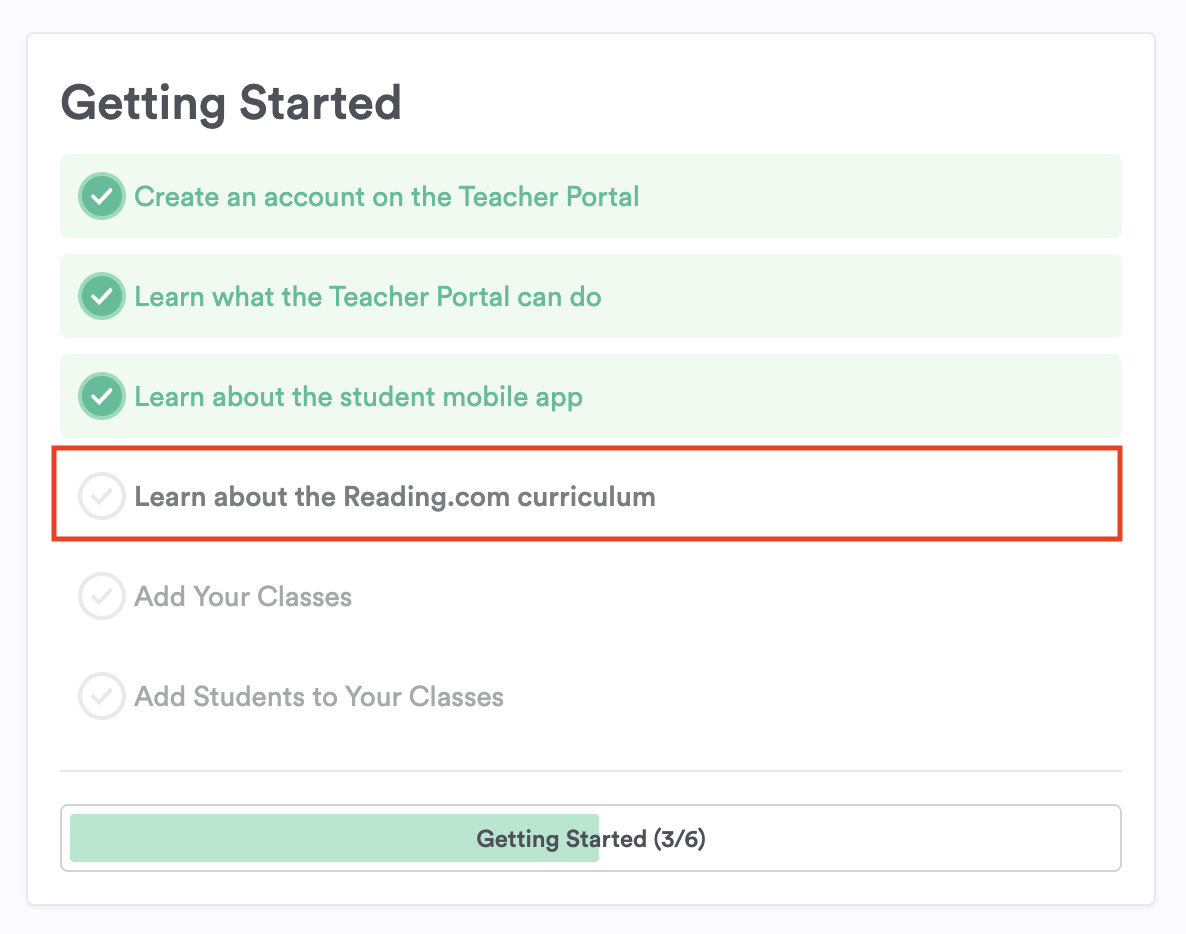Tick the empty circle beside Add Your Classes
This screenshot has height=934, width=1186.
pyautogui.click(x=101, y=597)
